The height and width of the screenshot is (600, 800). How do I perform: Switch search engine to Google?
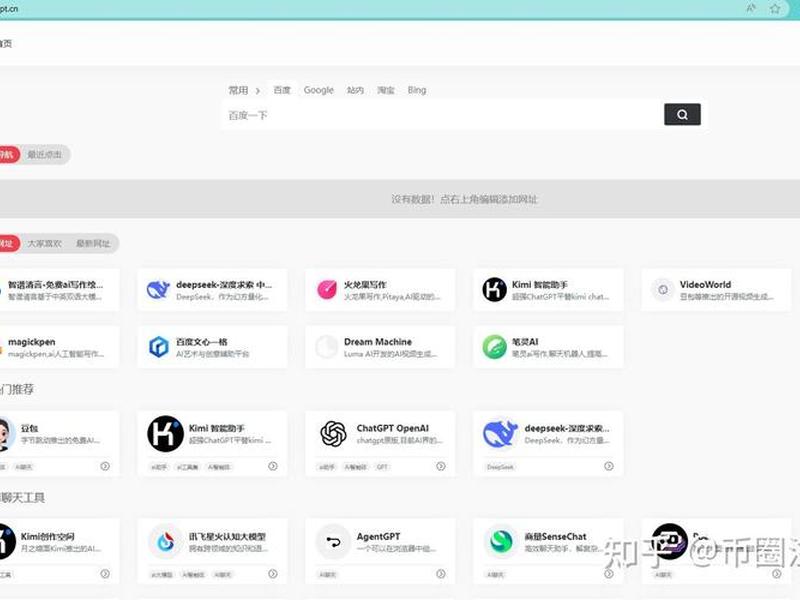pyautogui.click(x=318, y=90)
